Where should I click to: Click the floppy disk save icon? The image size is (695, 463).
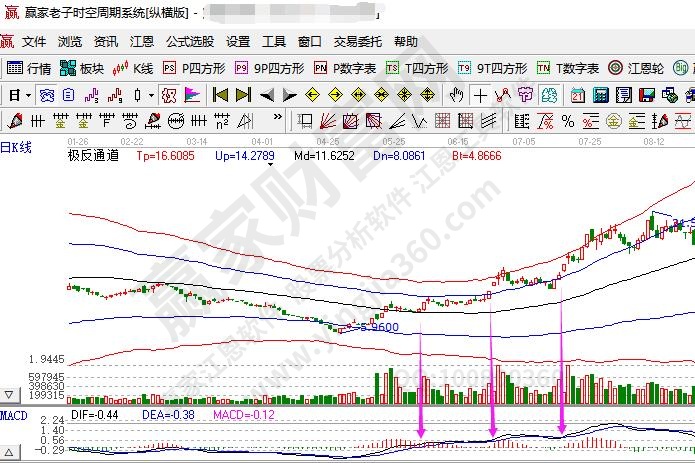click(647, 95)
